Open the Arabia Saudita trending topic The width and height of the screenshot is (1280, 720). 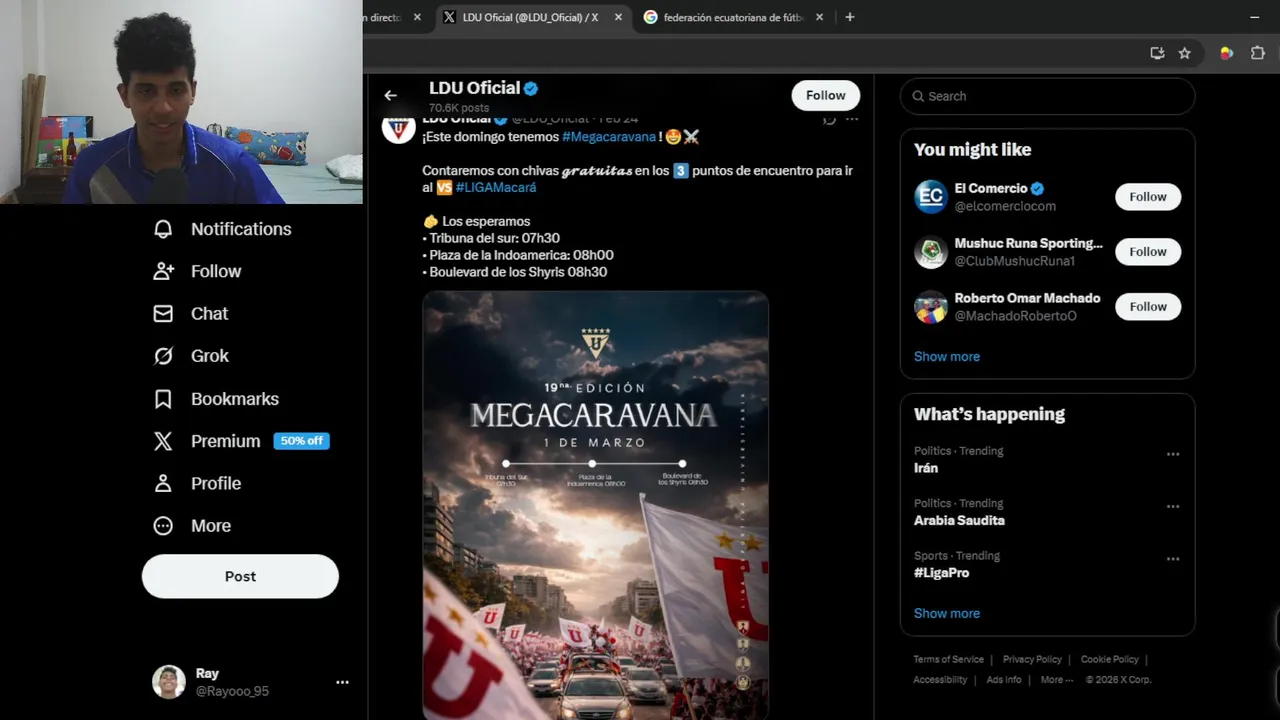[x=959, y=521]
